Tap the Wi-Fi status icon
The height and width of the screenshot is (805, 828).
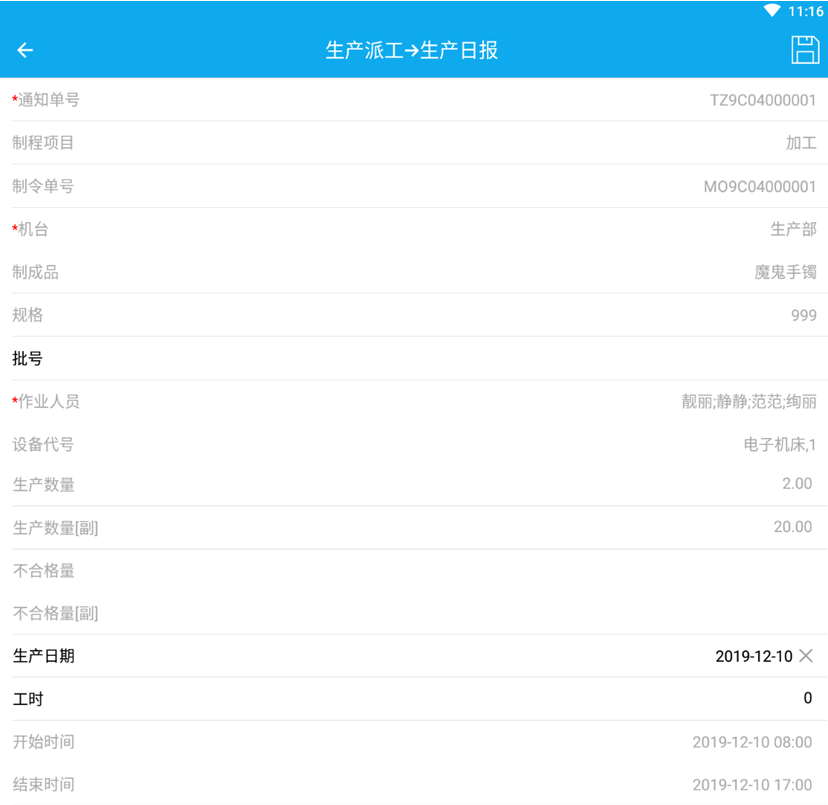tap(771, 11)
